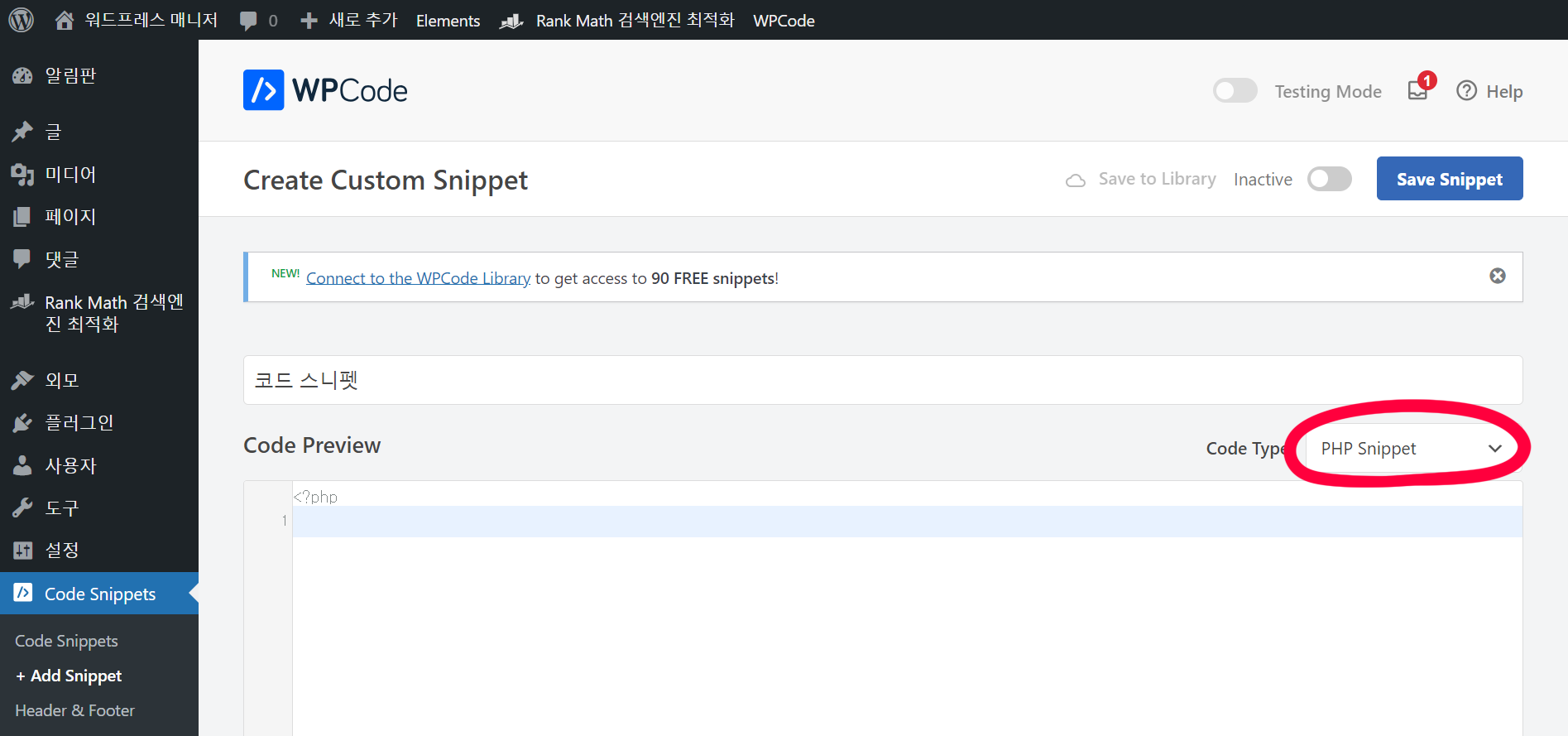Open the WordPress logo menu
This screenshot has width=1568, height=736.
(x=21, y=20)
